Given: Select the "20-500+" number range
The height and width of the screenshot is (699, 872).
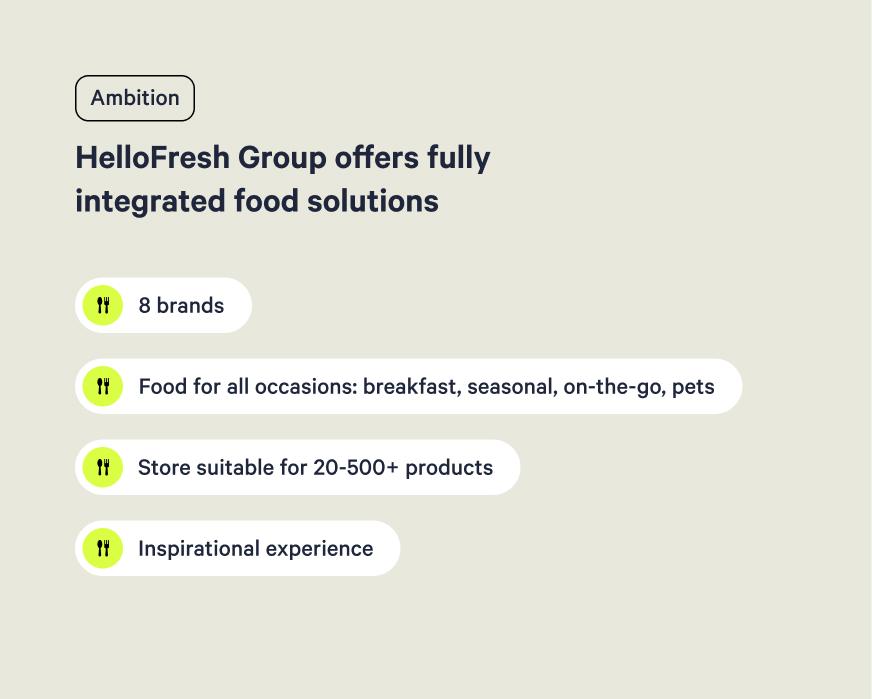Looking at the screenshot, I should 356,468.
